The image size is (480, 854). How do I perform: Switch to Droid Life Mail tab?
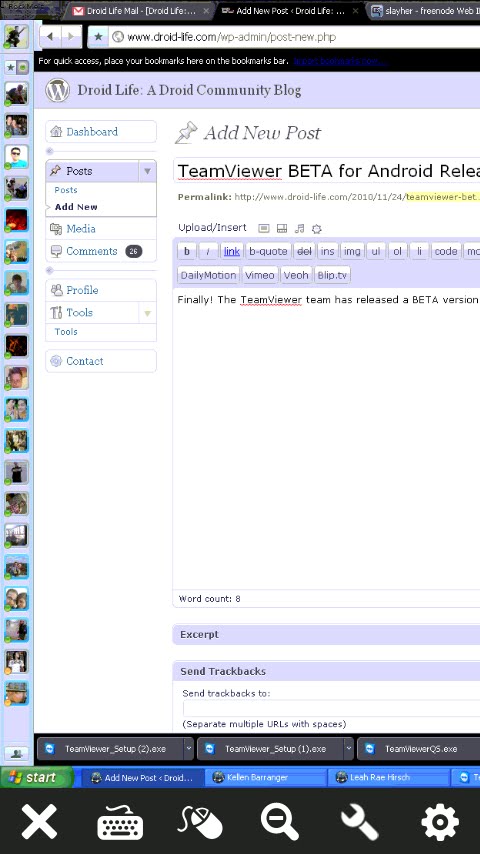140,10
